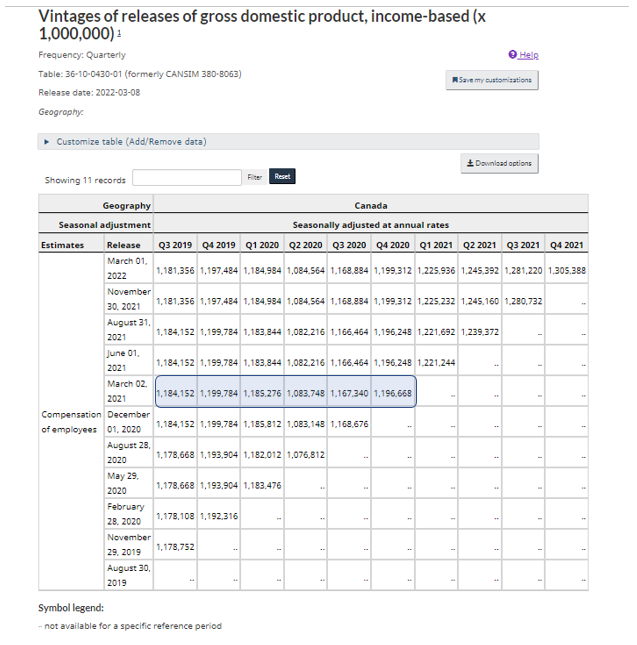Click the Help question mark icon

512,55
